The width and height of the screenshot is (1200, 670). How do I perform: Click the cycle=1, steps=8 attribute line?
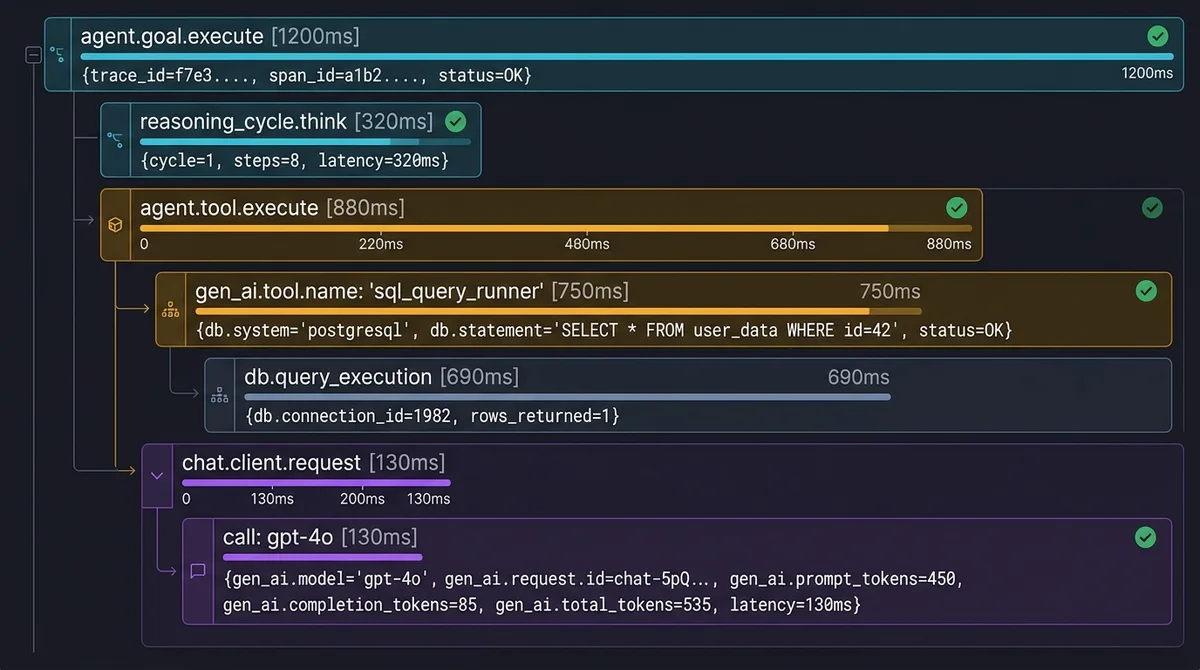coord(294,160)
